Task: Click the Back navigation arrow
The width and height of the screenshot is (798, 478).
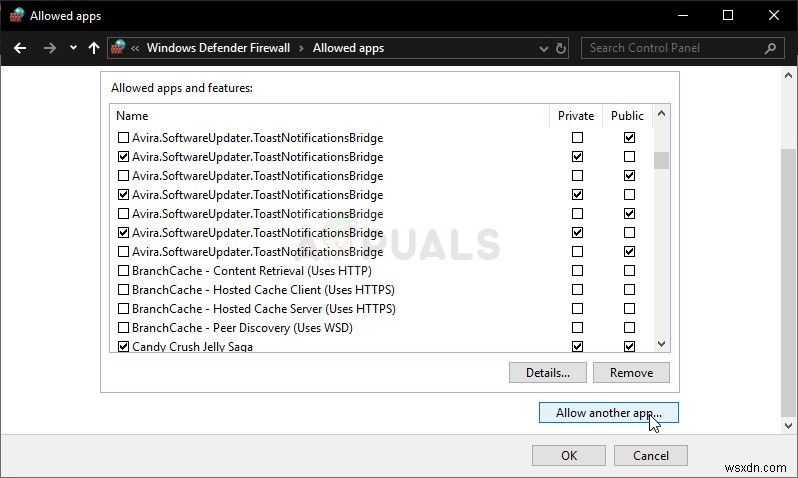Action: pos(20,47)
